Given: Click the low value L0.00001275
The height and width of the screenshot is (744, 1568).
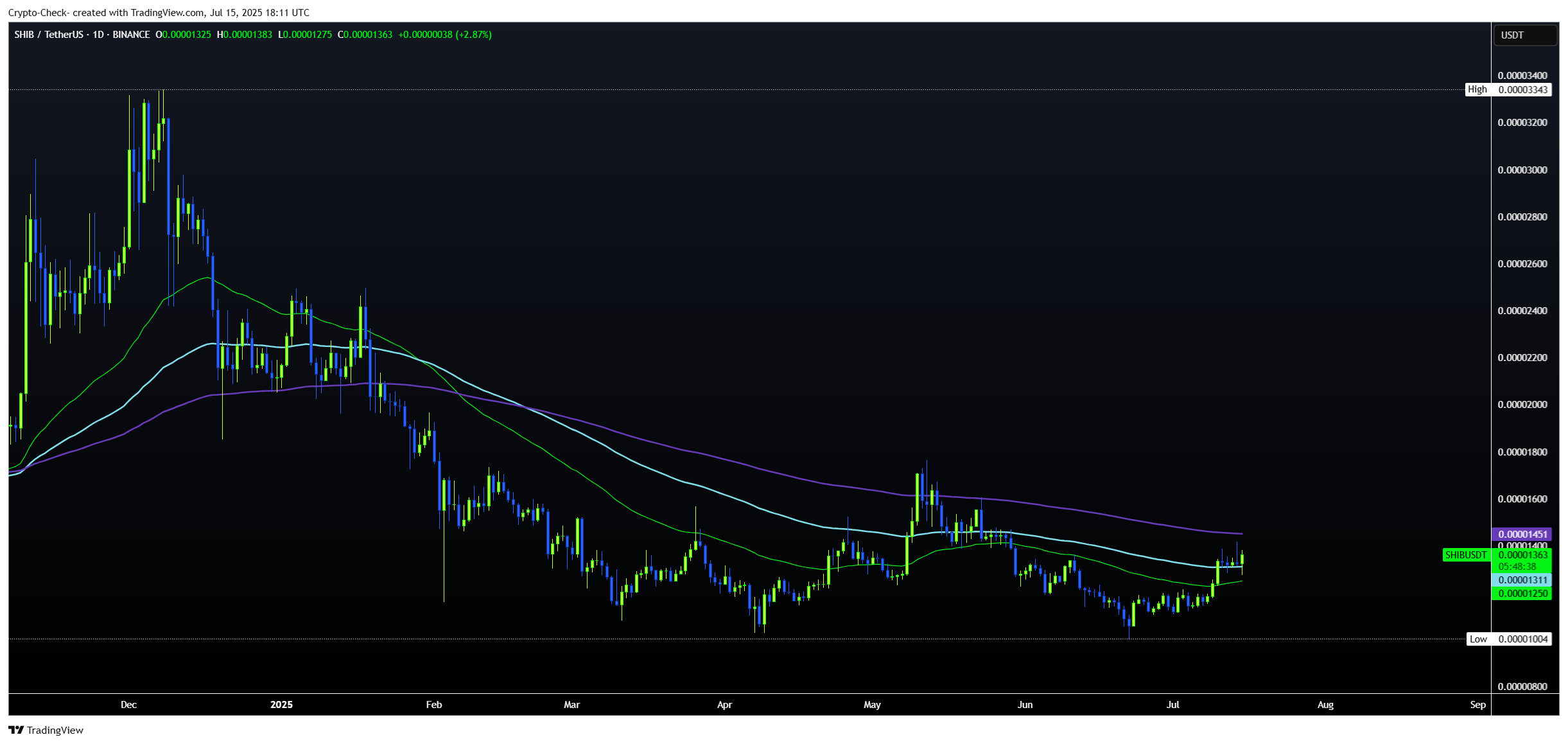Looking at the screenshot, I should [305, 35].
